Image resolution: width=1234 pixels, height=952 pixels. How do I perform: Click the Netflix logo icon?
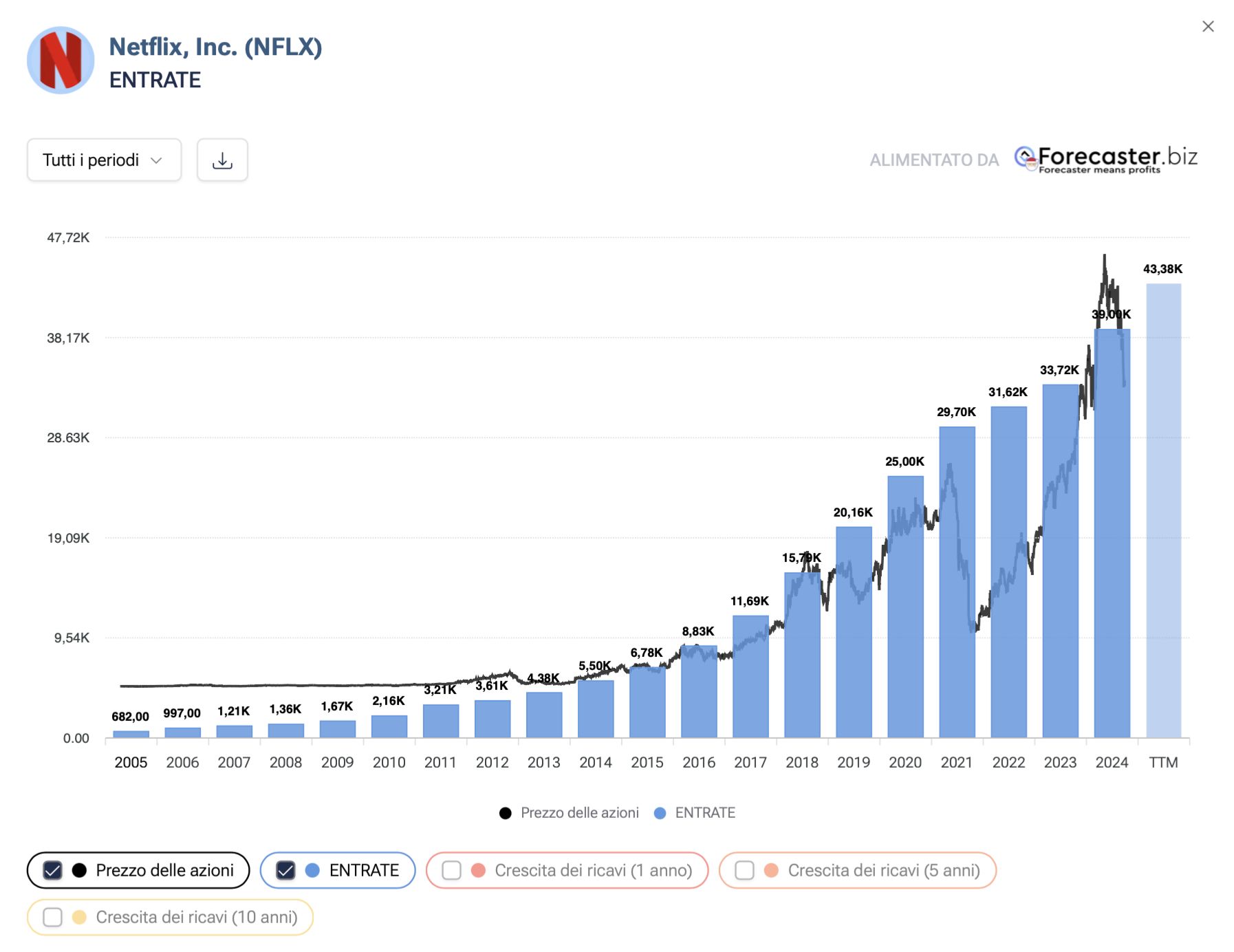point(61,61)
